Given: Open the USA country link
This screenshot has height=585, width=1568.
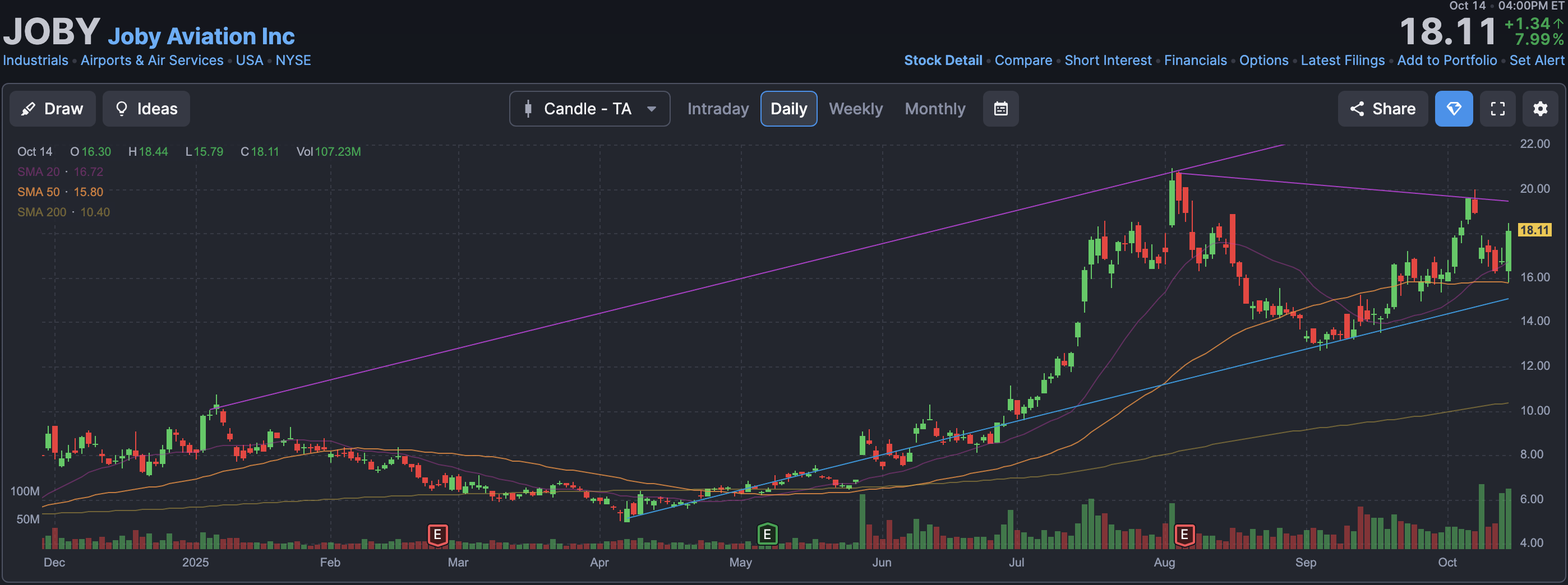Looking at the screenshot, I should click(249, 60).
